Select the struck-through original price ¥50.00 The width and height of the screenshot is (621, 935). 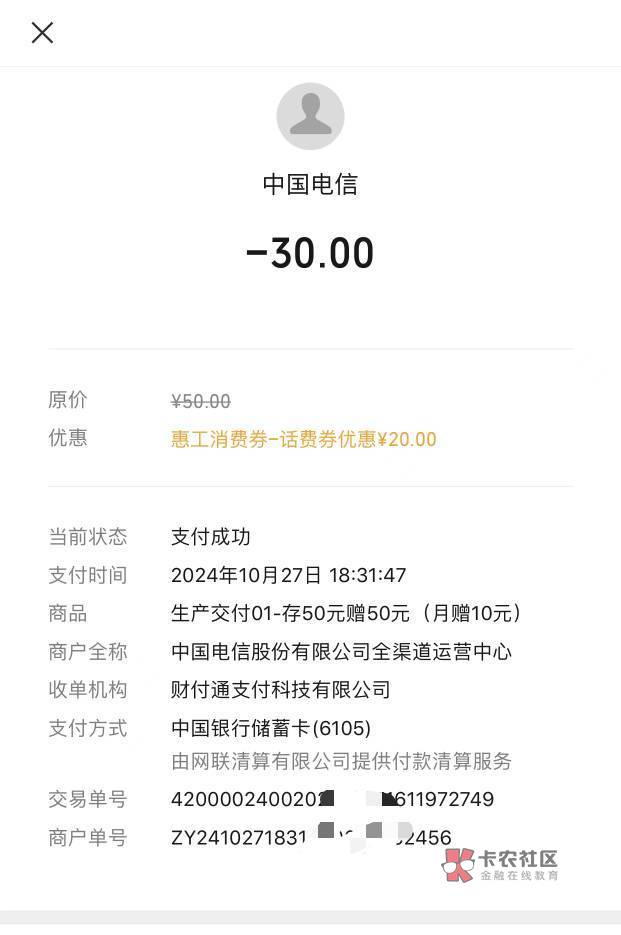[x=201, y=401]
